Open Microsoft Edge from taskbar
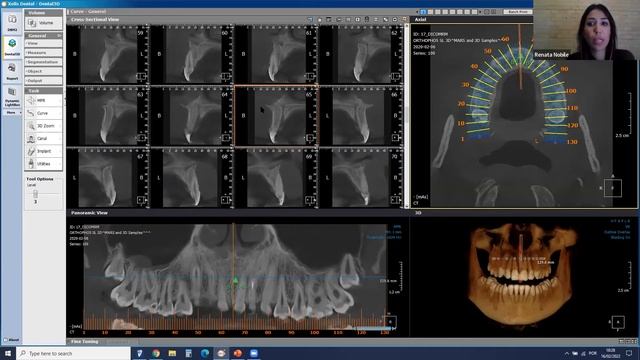The image size is (640, 360). pyautogui.click(x=205, y=353)
